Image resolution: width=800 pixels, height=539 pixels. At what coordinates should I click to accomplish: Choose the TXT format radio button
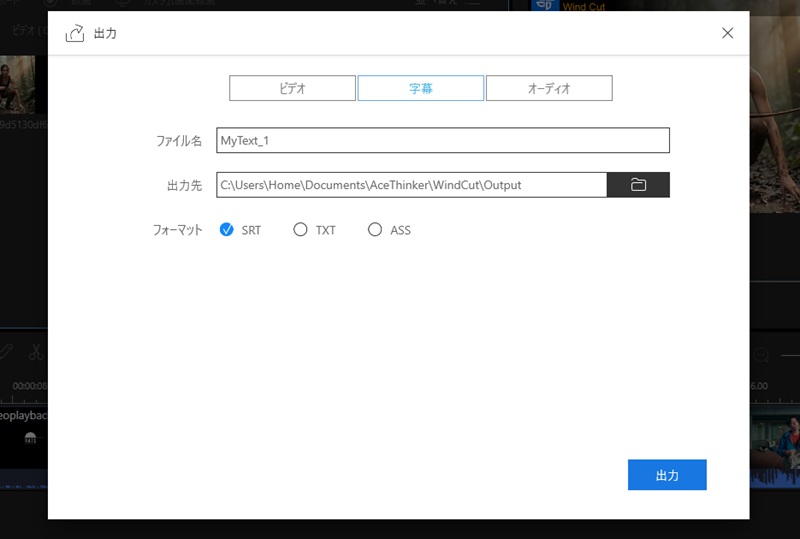[x=301, y=230]
